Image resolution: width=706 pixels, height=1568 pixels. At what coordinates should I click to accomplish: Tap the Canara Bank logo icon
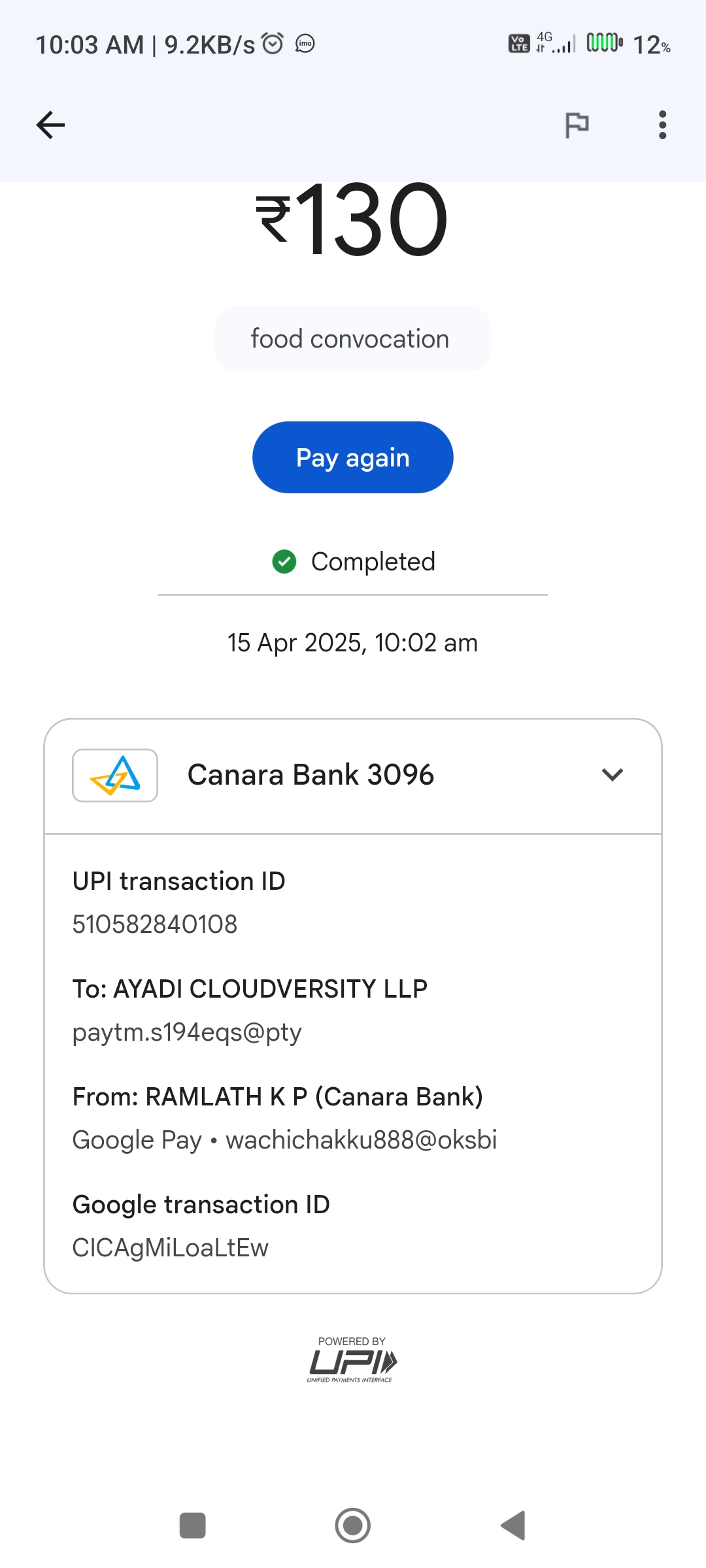click(115, 775)
